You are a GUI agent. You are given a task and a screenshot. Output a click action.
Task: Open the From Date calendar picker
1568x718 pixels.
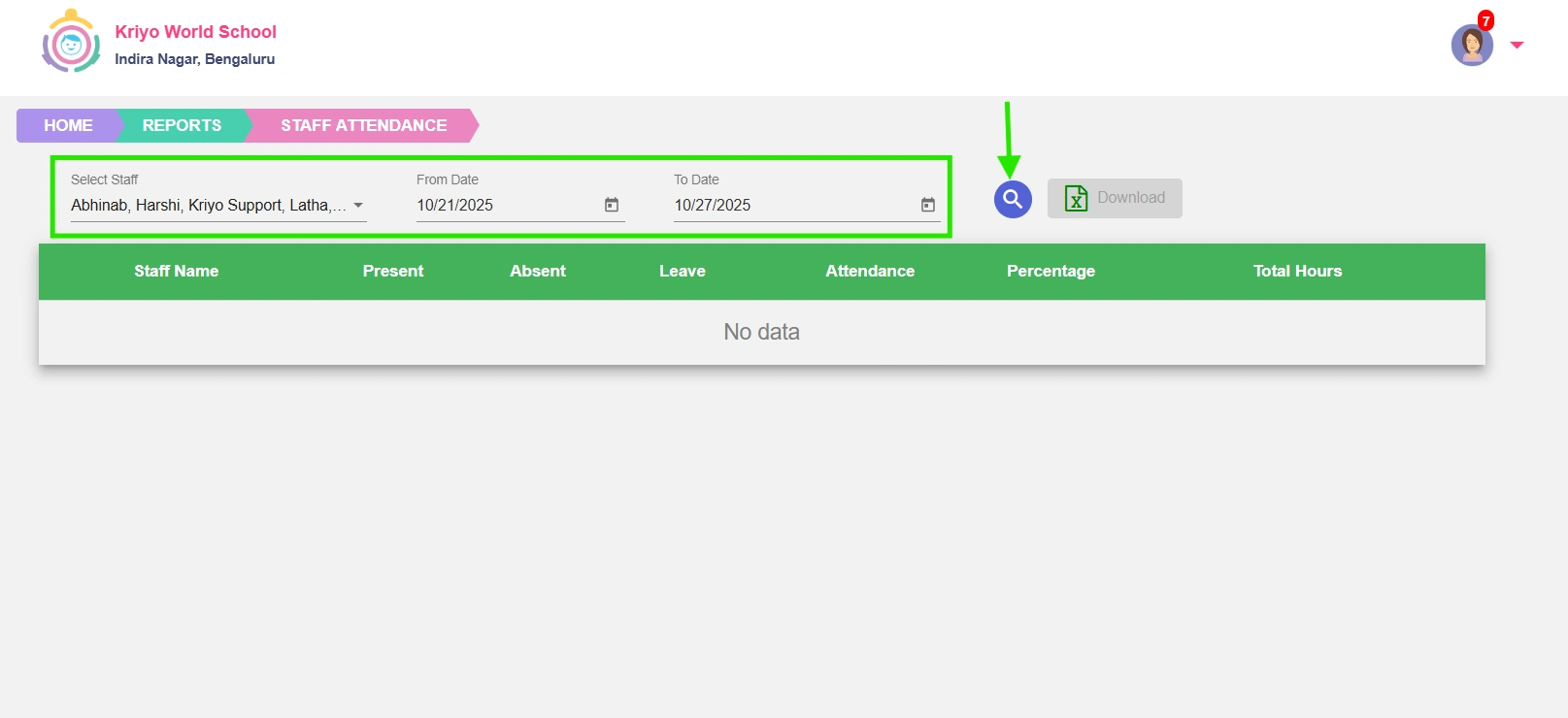pos(612,205)
